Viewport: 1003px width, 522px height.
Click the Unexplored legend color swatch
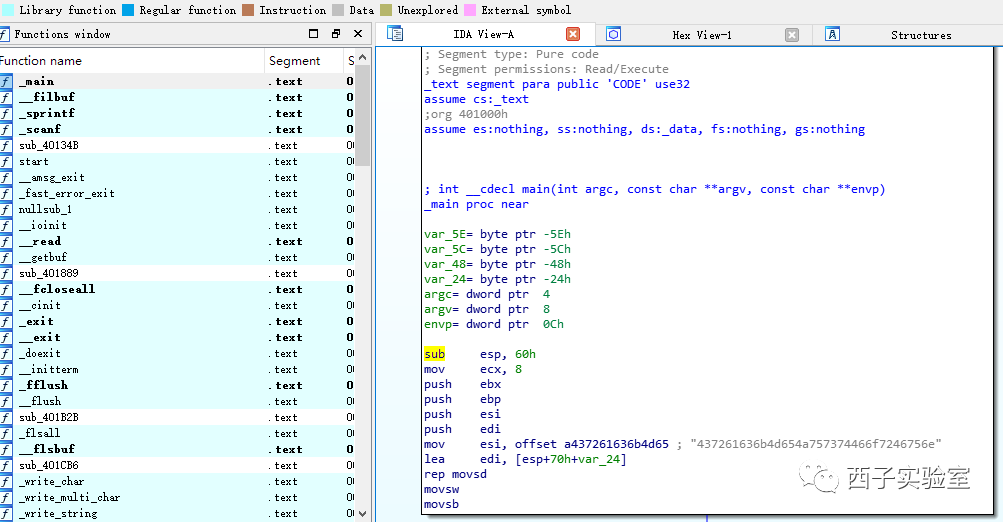point(386,10)
